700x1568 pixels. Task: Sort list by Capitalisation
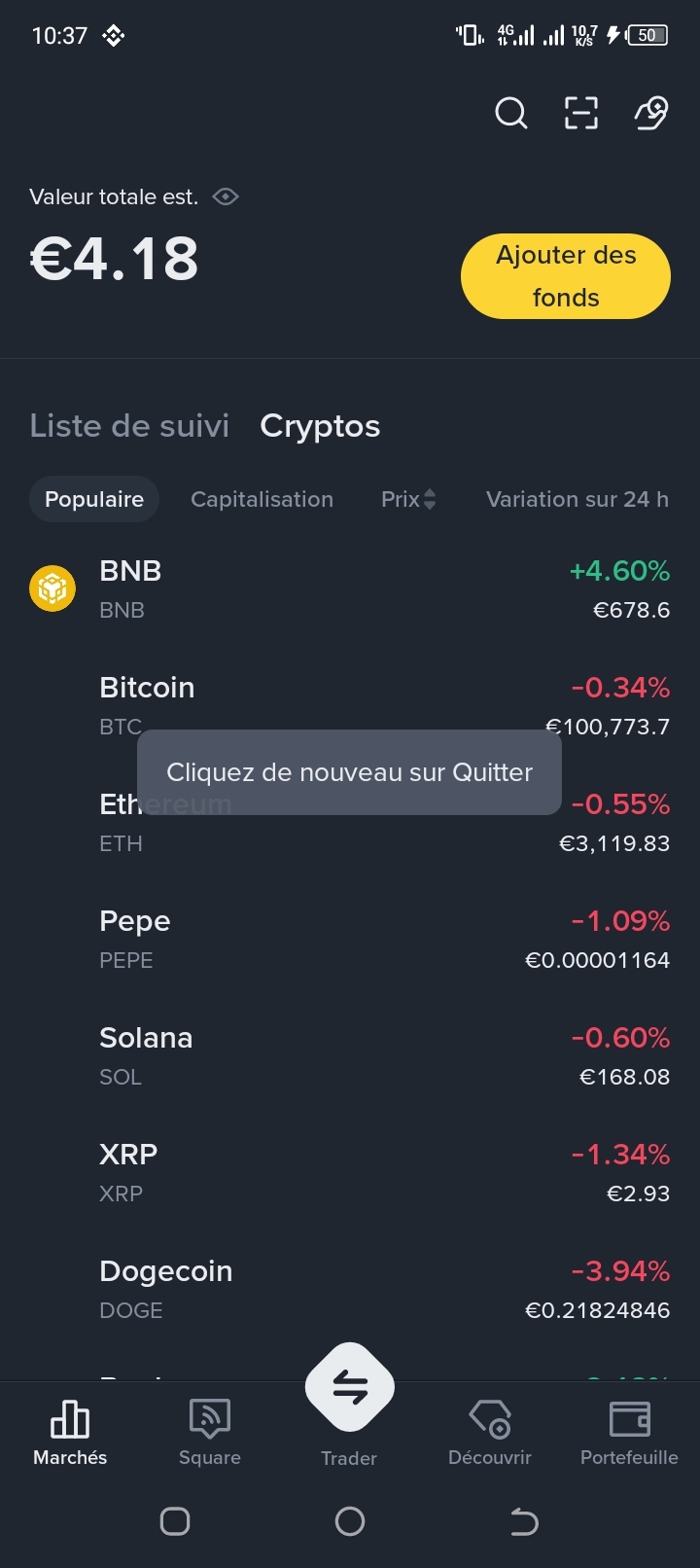[262, 499]
